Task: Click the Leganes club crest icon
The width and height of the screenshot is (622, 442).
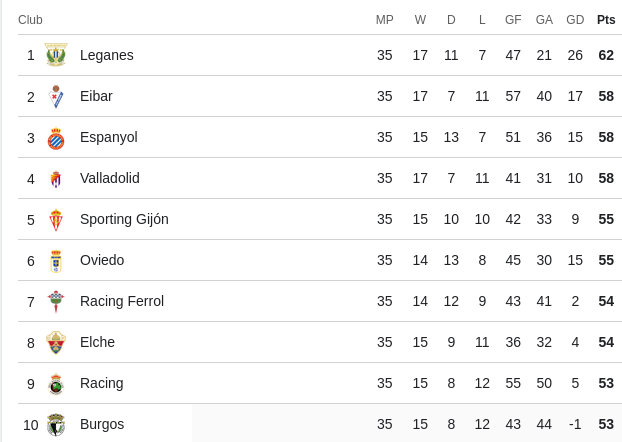Action: [x=56, y=55]
